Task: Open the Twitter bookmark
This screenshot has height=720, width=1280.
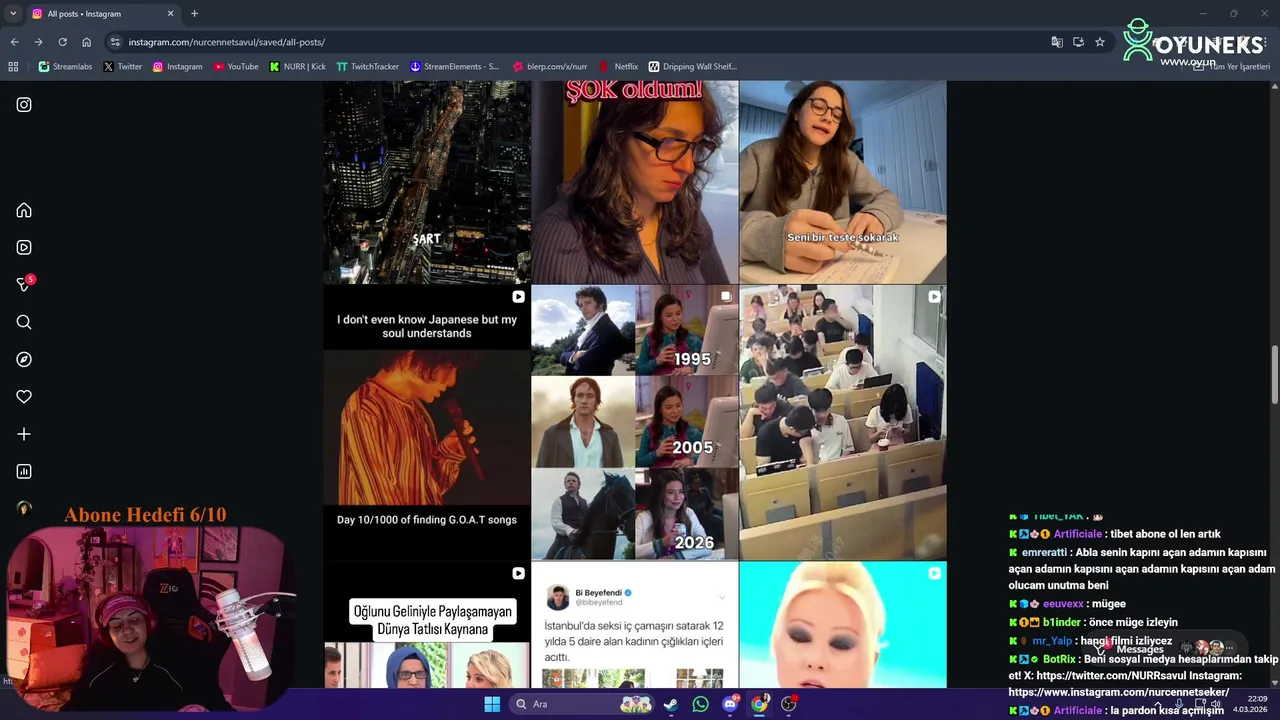Action: (x=123, y=67)
